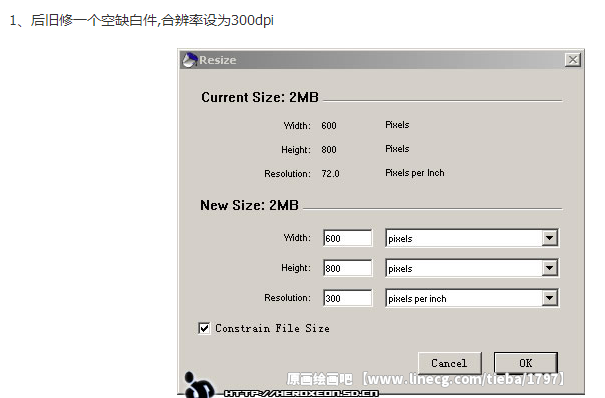Click the instruction text ending with 300dpi
This screenshot has height=398, width=605.
pyautogui.click(x=142, y=20)
